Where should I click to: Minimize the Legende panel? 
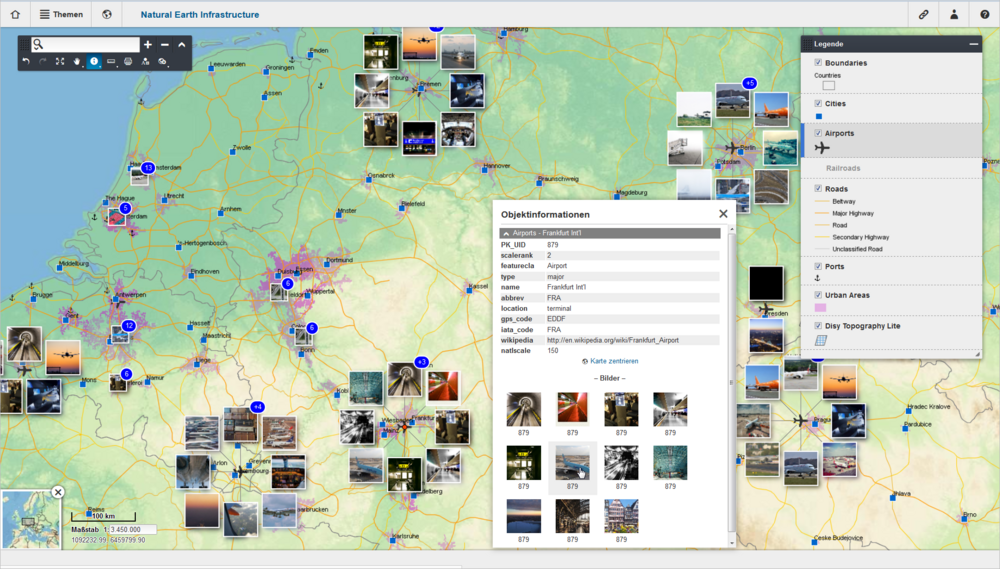(x=974, y=44)
